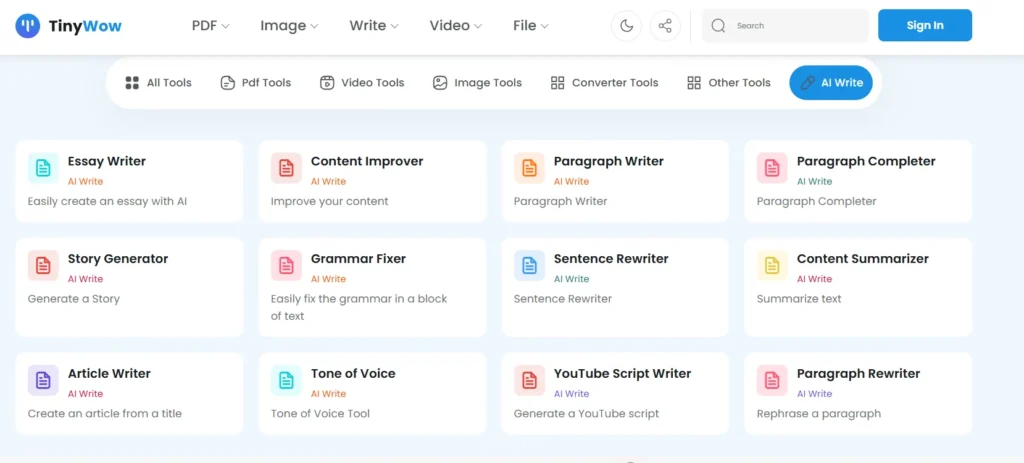The image size is (1024, 463).
Task: Click the TinyWow logo
Action: [68, 26]
